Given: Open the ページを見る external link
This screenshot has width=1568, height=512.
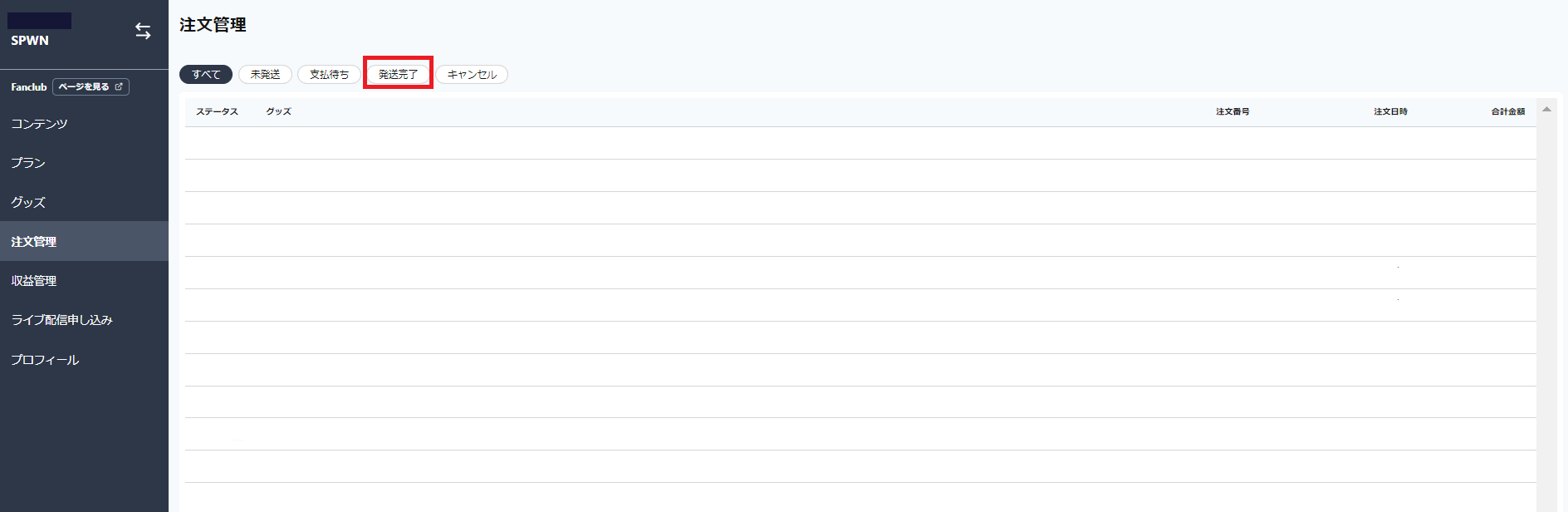Looking at the screenshot, I should point(91,87).
